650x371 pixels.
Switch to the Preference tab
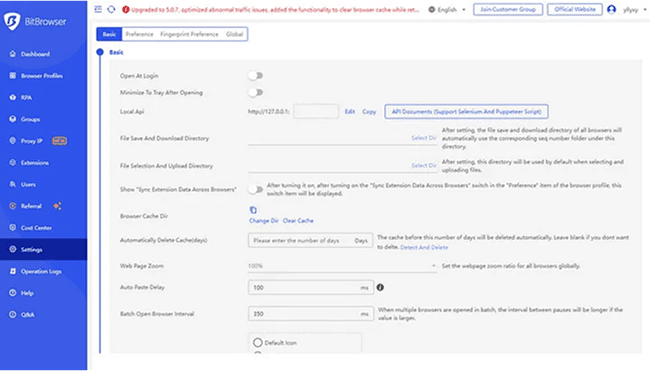[x=139, y=34]
